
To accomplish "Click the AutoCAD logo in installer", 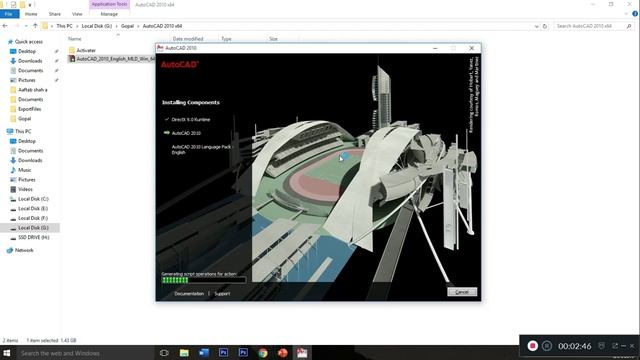I will coord(180,64).
